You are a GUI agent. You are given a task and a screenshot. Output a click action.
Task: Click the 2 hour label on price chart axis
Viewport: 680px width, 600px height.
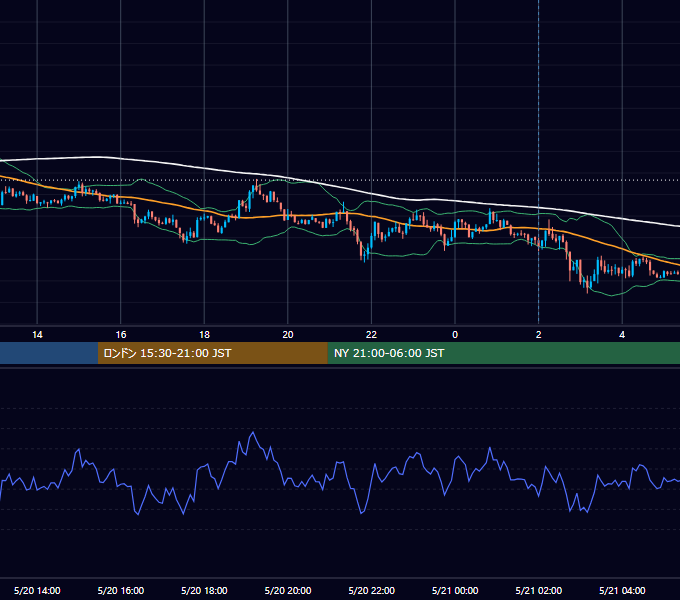click(539, 335)
